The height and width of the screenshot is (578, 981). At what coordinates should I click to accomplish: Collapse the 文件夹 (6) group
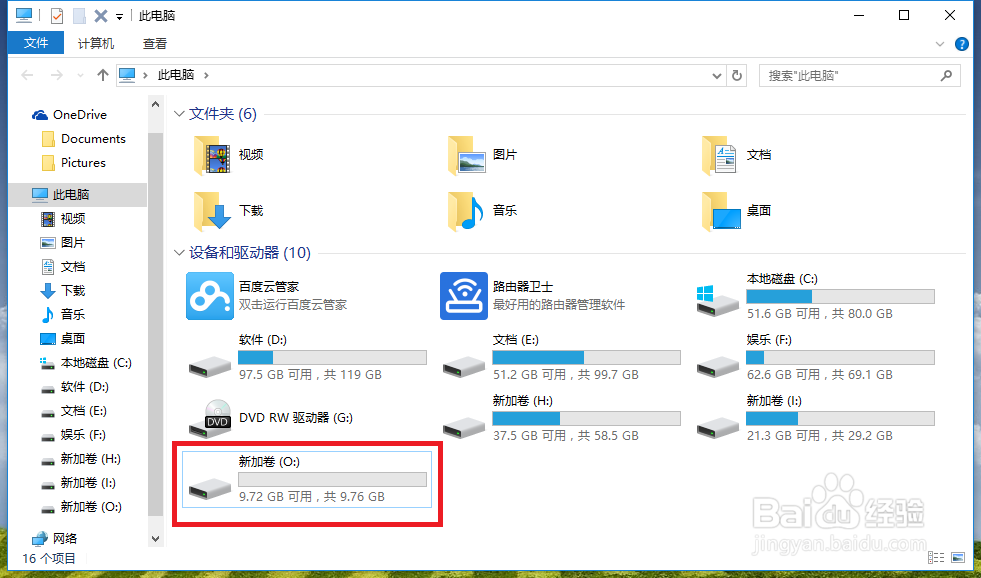click(180, 114)
